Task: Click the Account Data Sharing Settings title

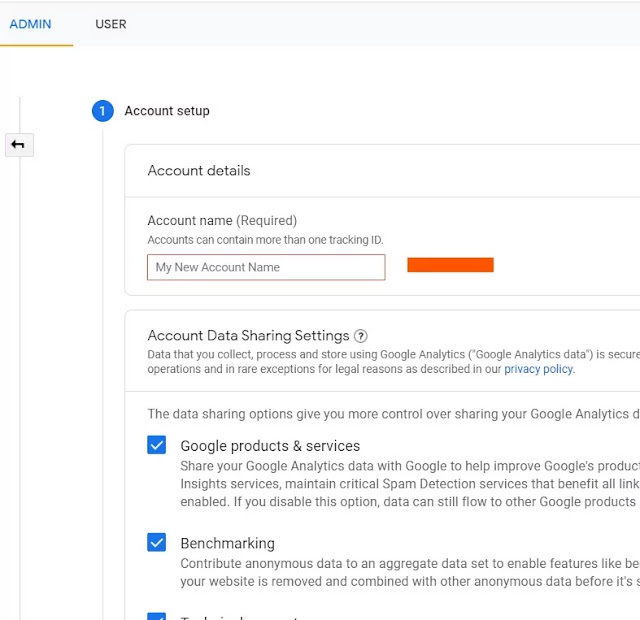Action: click(x=248, y=336)
